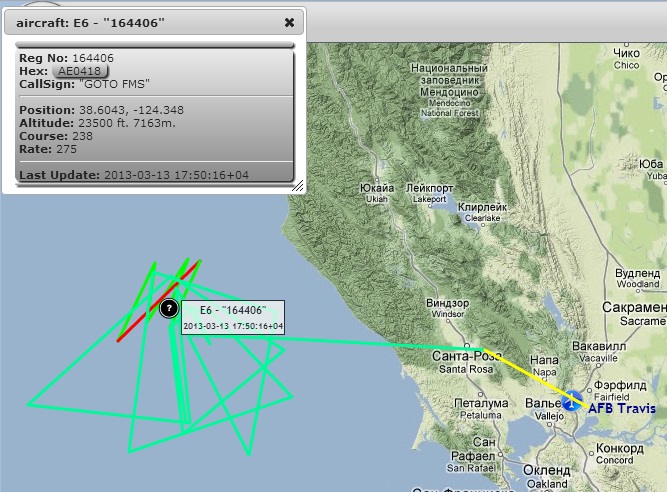667x492 pixels.
Task: Click the red flight track segment
Action: tap(158, 301)
